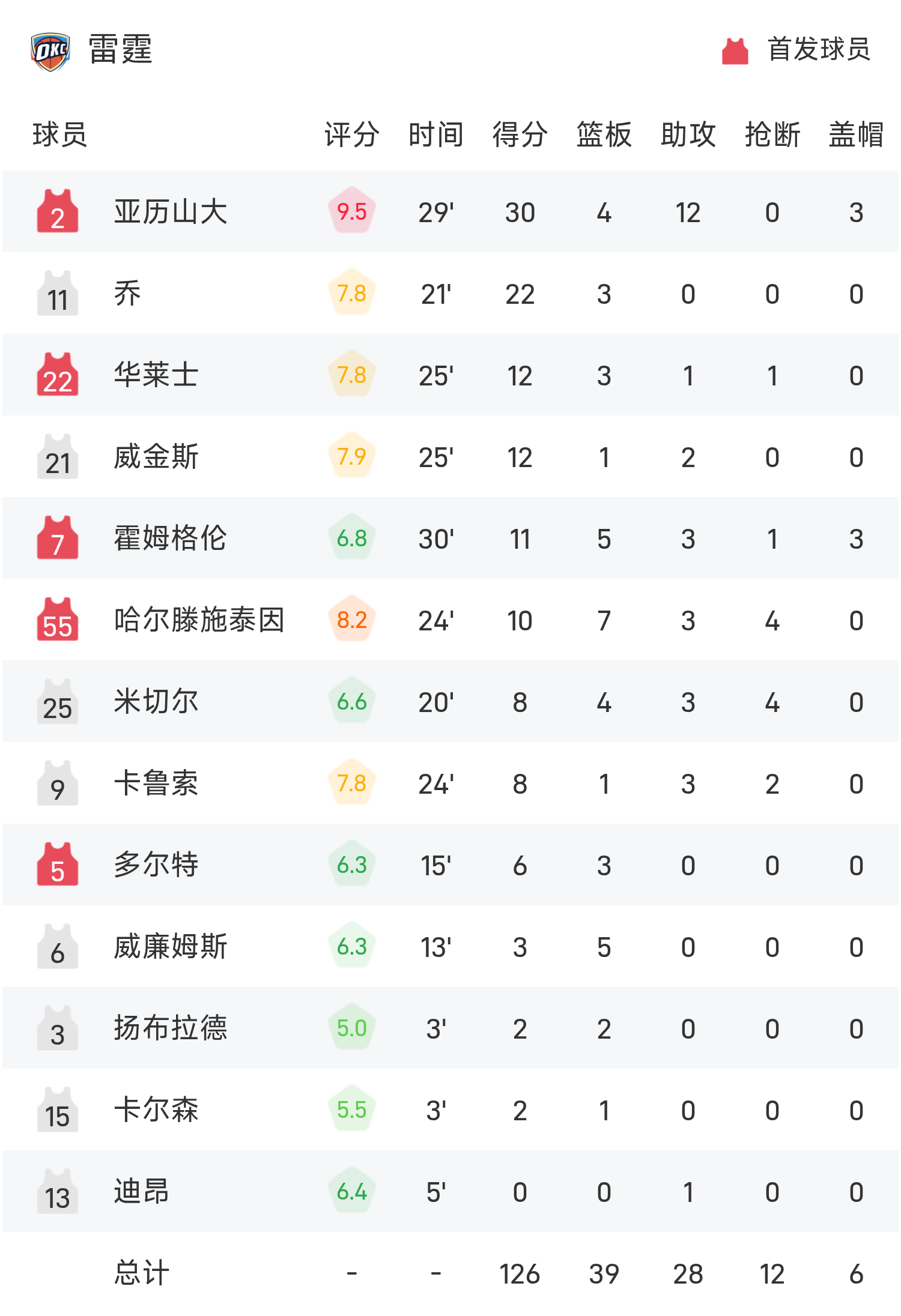Select the 评分 column header
This screenshot has width=901, height=1316.
tap(352, 134)
